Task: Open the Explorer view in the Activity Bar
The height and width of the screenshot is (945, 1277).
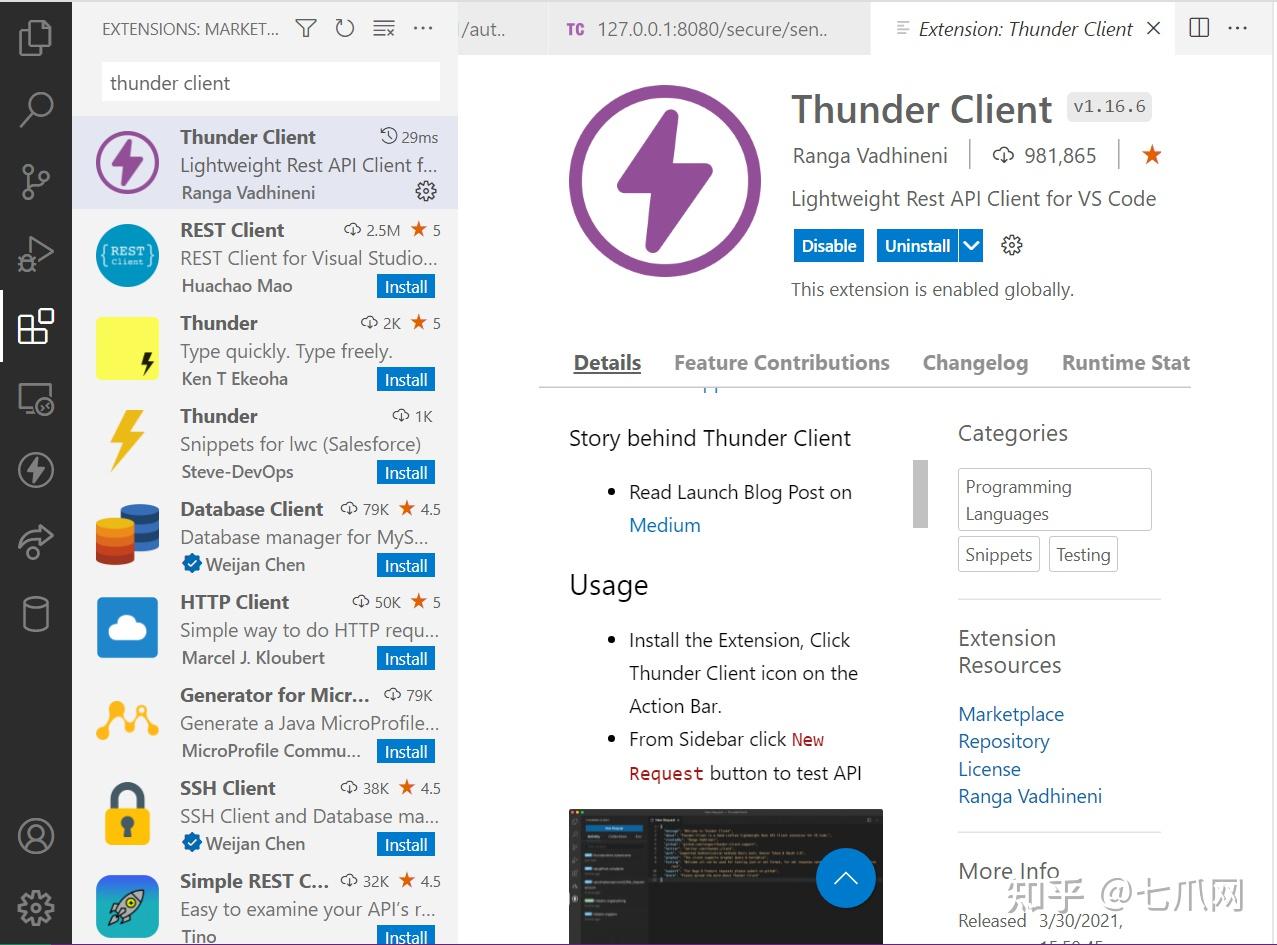Action: 36,36
